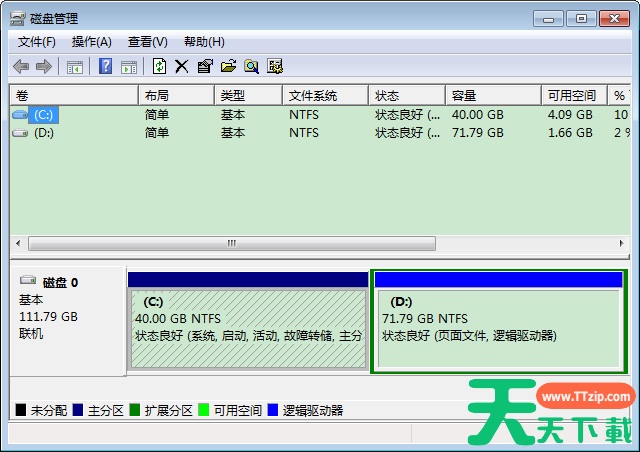640x452 pixels.
Task: Click the 71.79 GB capacity cell
Action: click(x=478, y=133)
